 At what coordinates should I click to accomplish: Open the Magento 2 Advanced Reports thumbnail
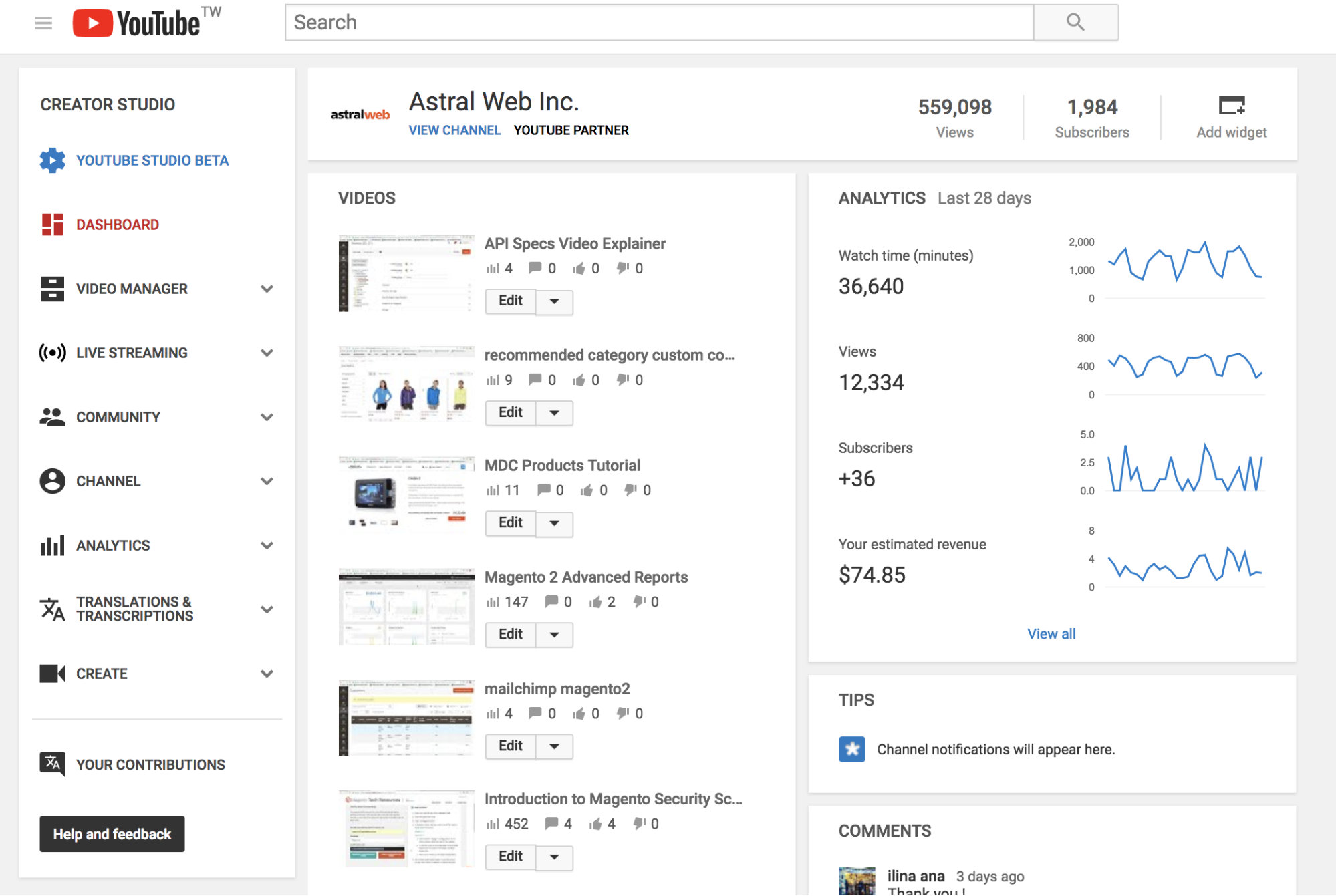coord(406,607)
